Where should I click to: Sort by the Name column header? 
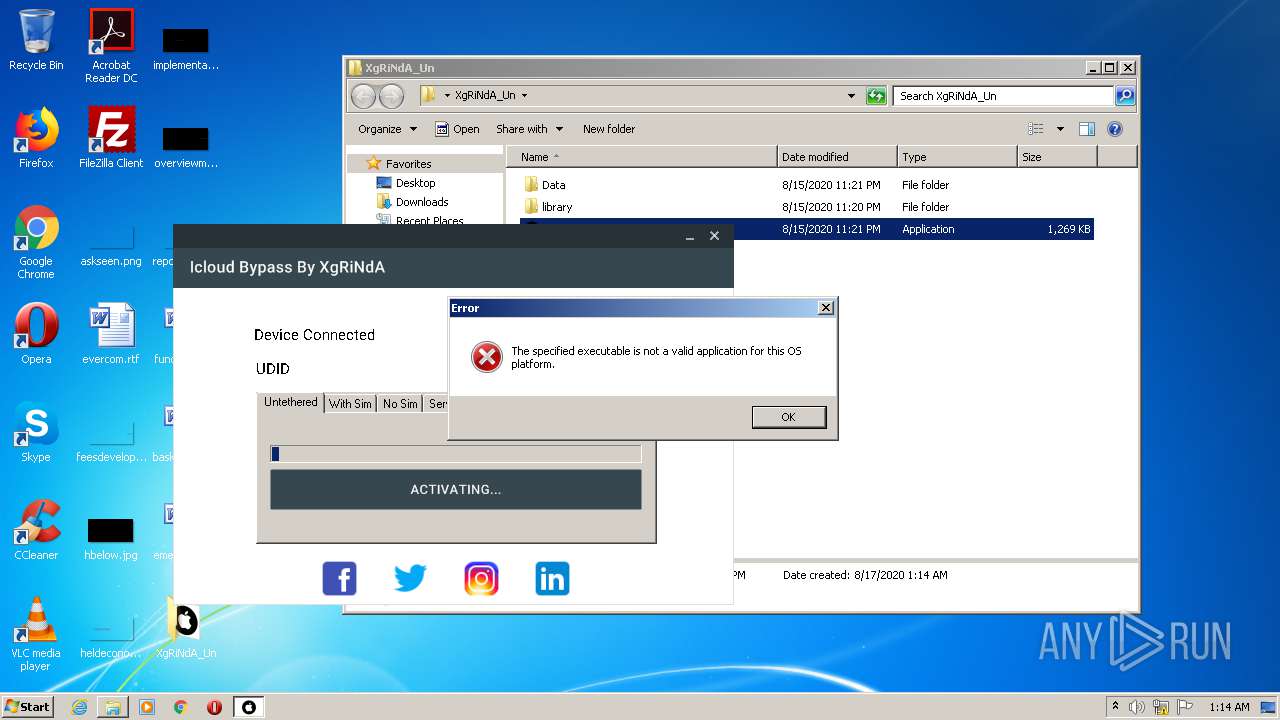642,157
